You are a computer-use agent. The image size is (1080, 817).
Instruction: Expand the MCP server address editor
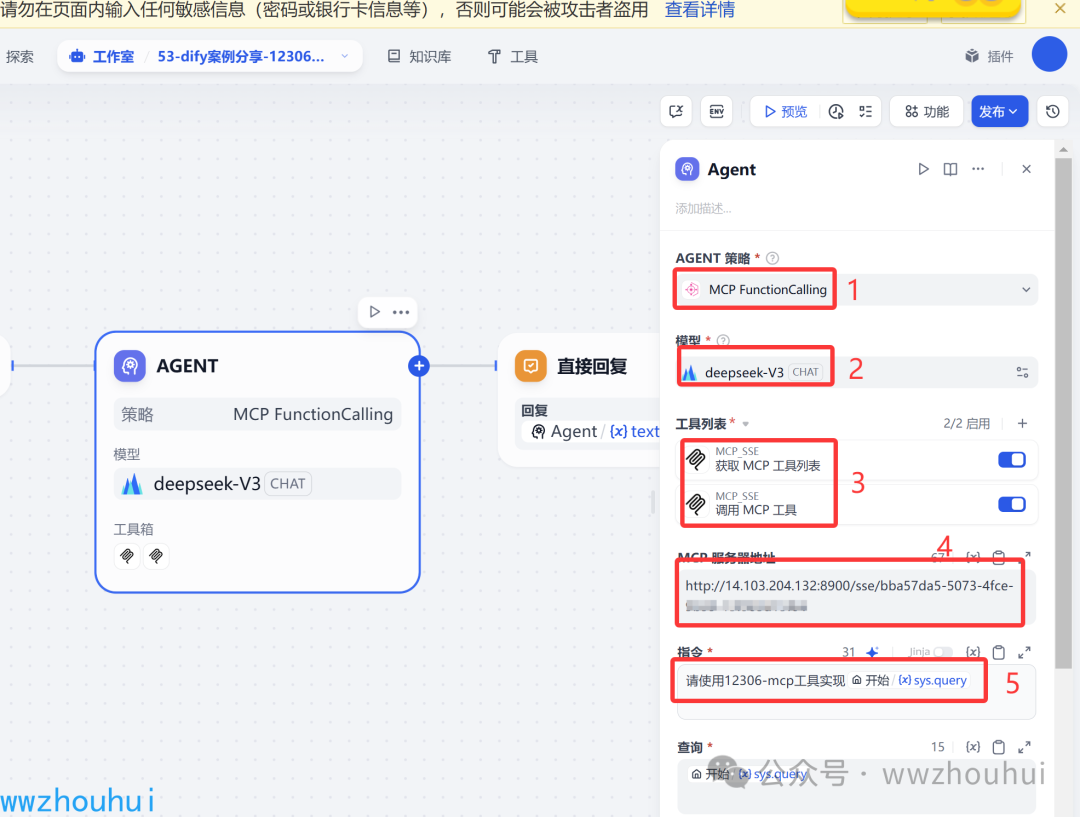1025,556
